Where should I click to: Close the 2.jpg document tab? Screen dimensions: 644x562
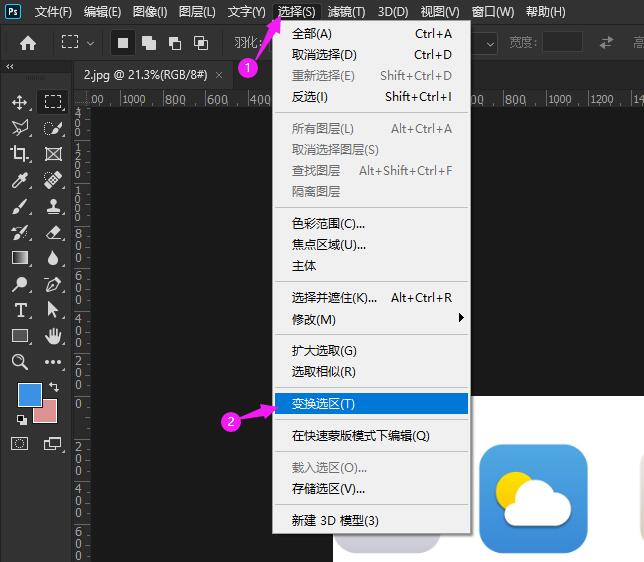(x=219, y=75)
